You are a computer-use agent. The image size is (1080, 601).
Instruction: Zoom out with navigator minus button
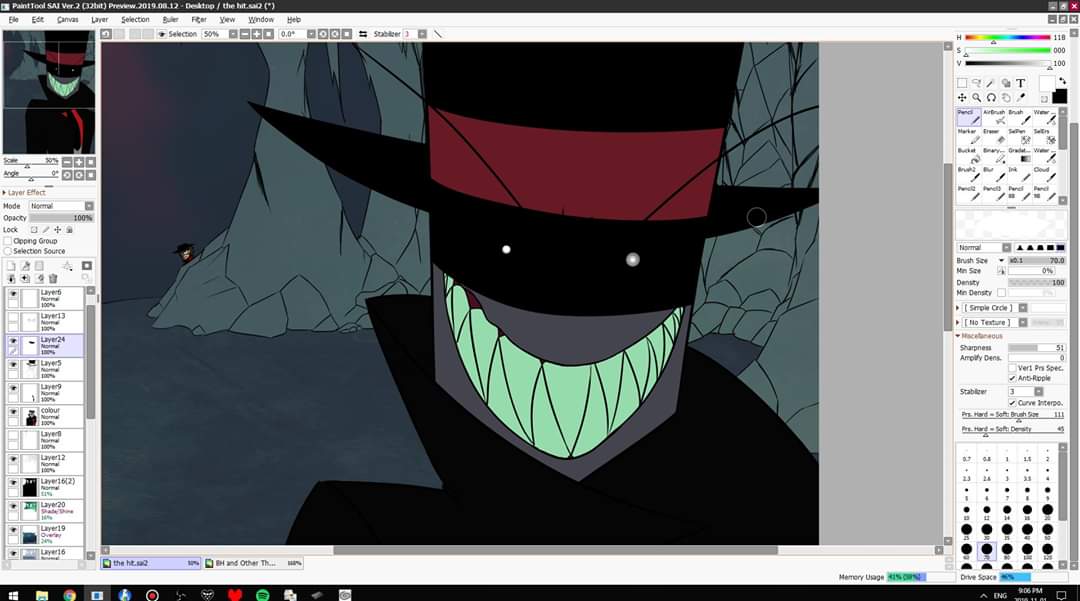[x=67, y=162]
